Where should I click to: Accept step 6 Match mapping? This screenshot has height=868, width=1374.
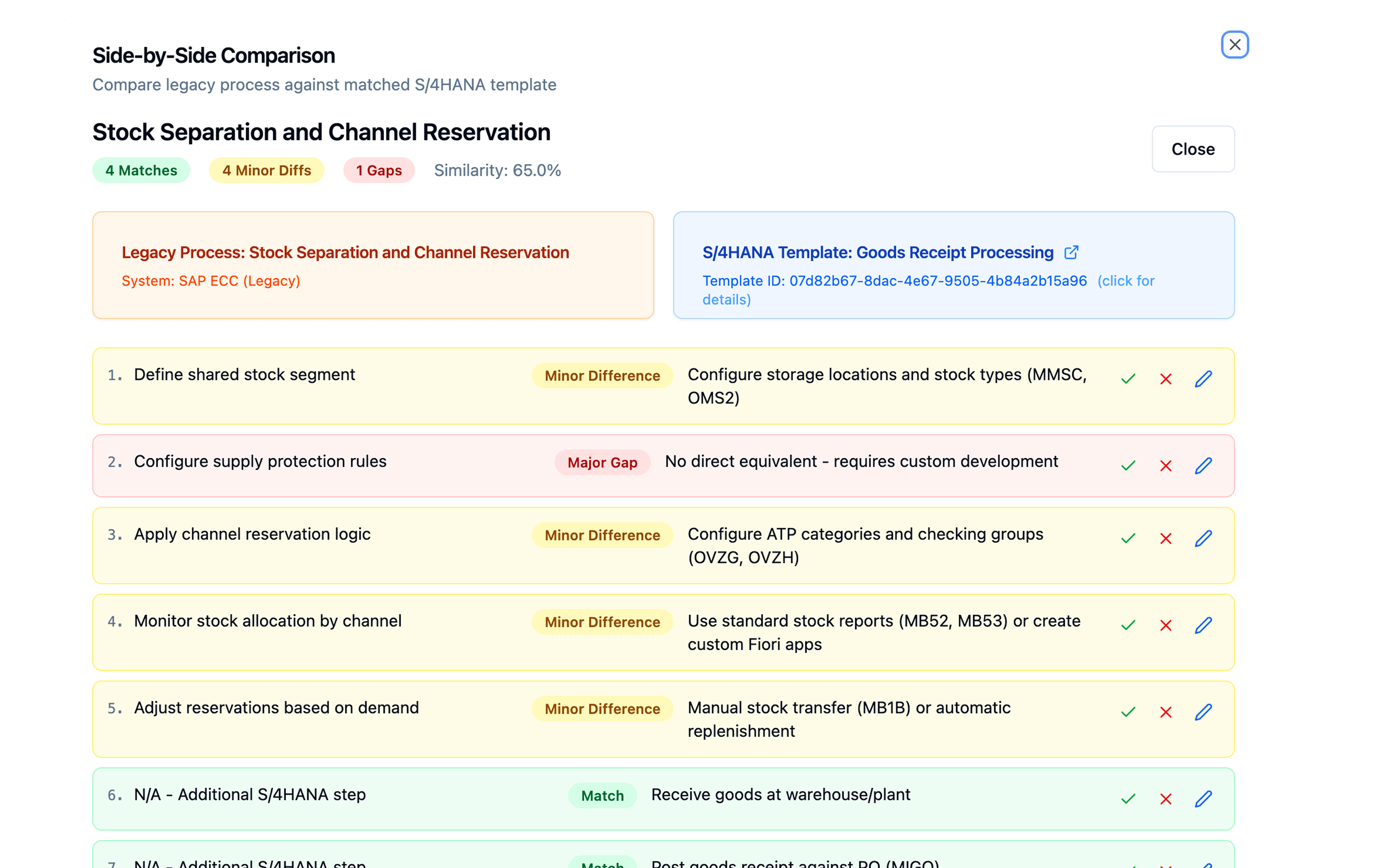1128,798
